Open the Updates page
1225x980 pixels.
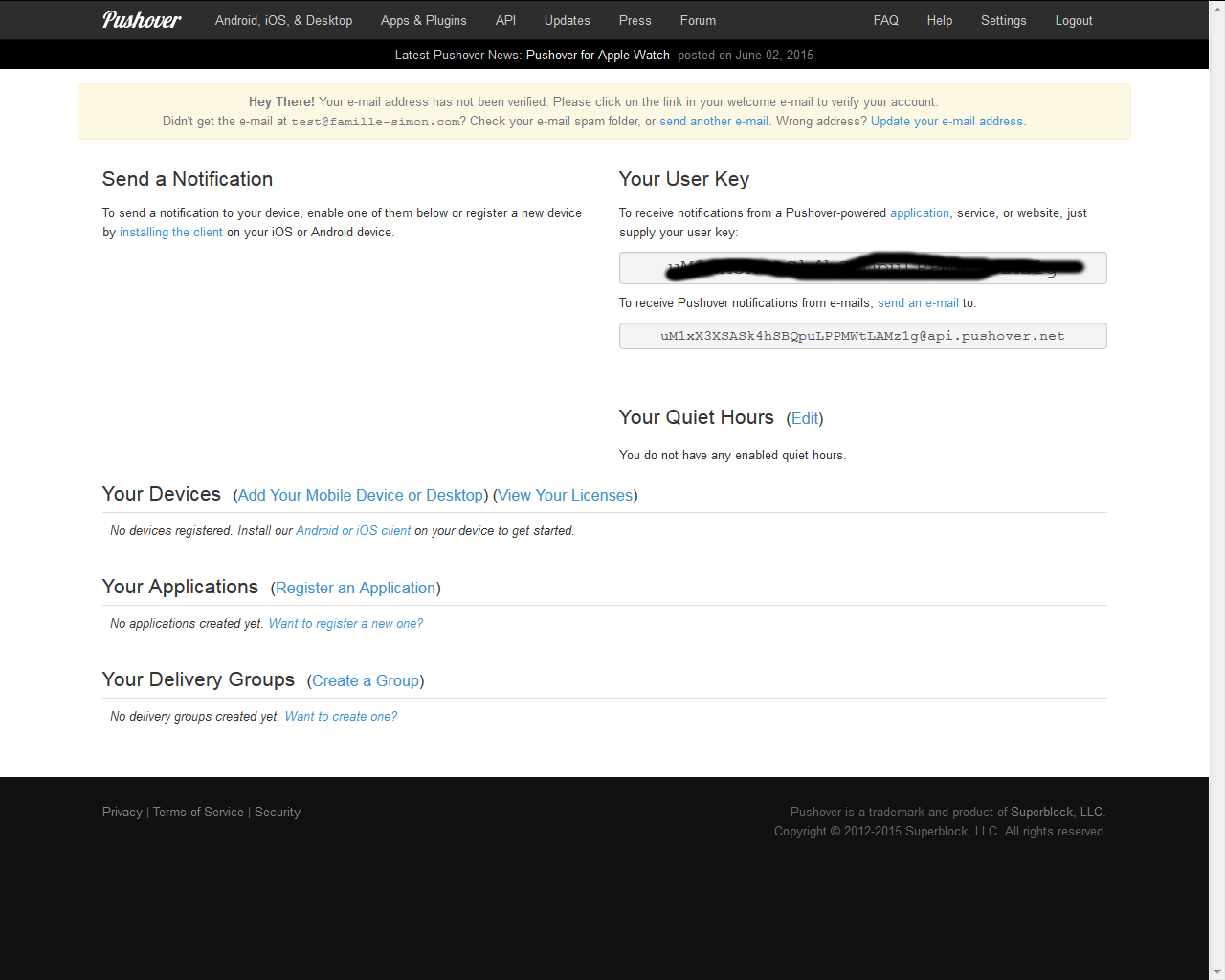[567, 20]
